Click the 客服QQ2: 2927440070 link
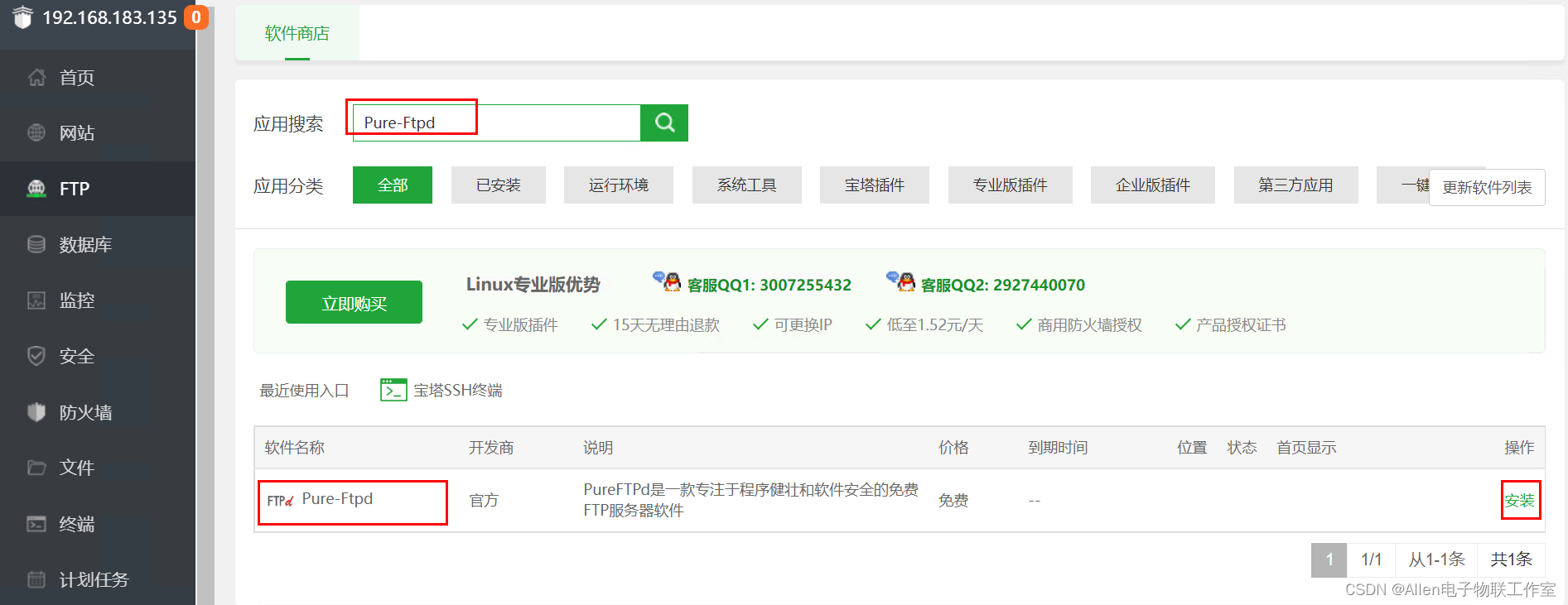 click(1003, 285)
